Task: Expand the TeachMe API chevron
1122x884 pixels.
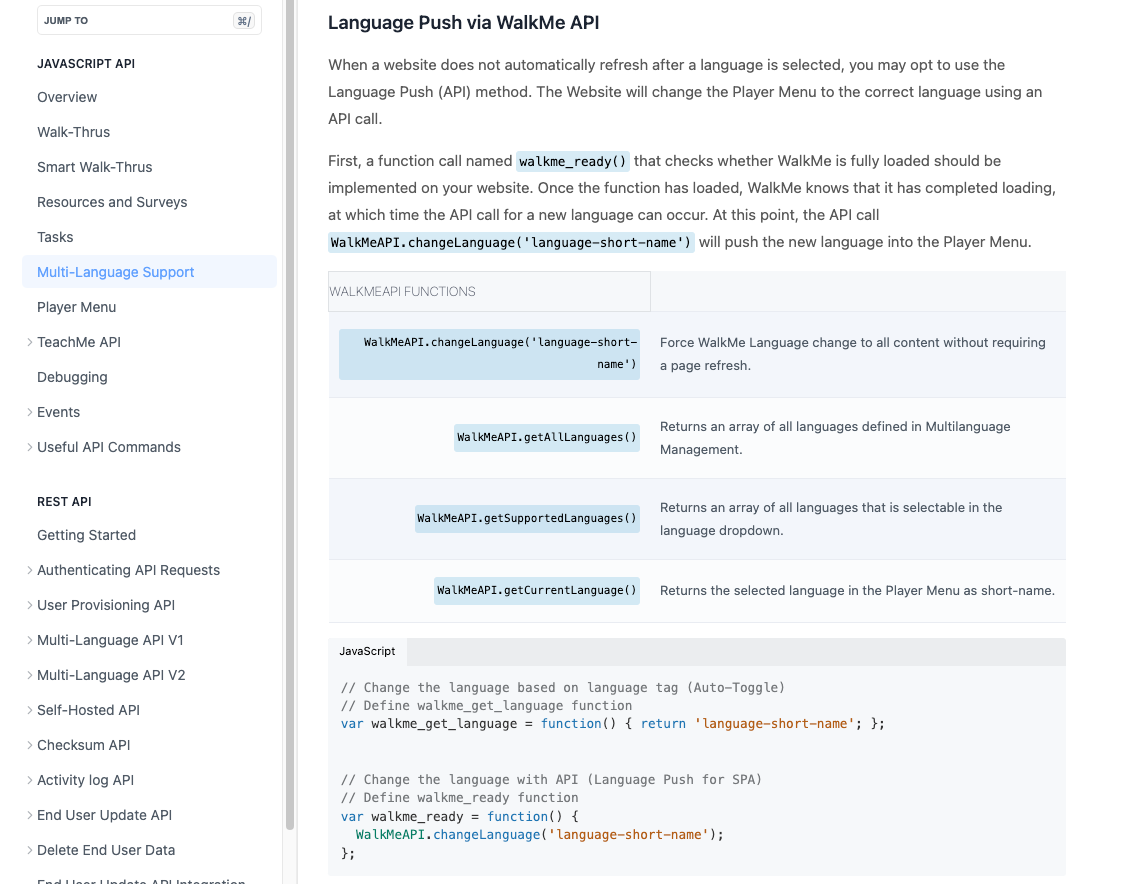Action: tap(30, 342)
